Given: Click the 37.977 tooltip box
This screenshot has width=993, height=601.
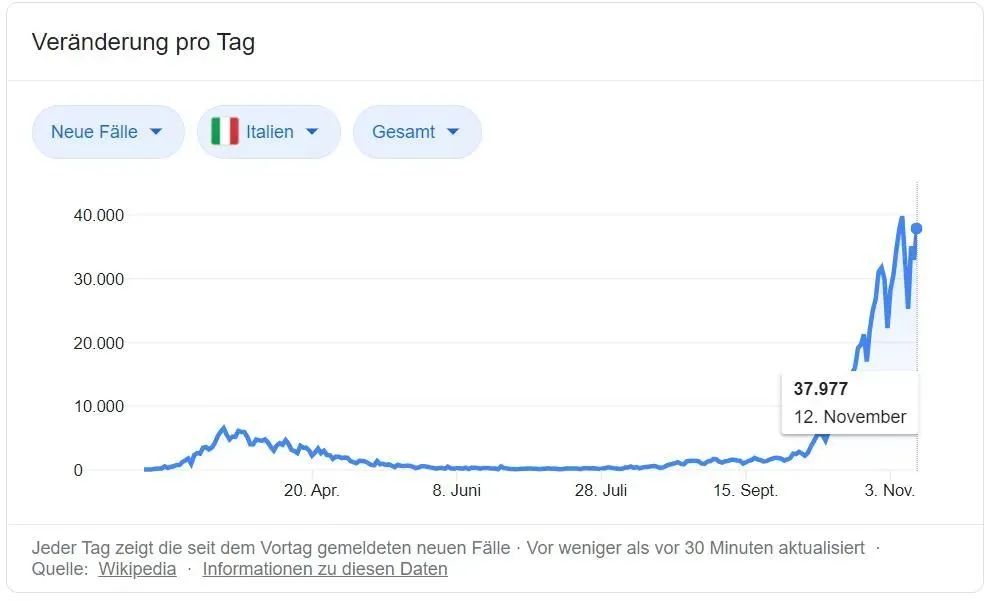Looking at the screenshot, I should (x=850, y=403).
